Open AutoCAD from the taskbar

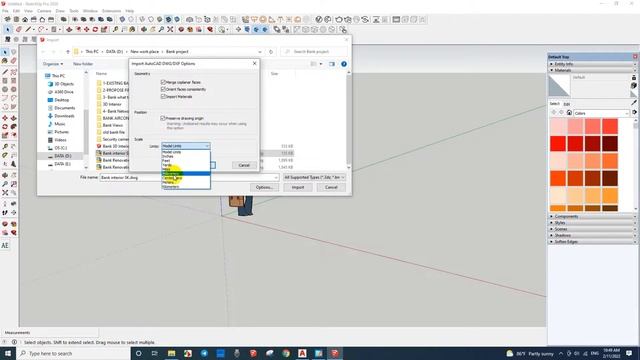click(302, 353)
